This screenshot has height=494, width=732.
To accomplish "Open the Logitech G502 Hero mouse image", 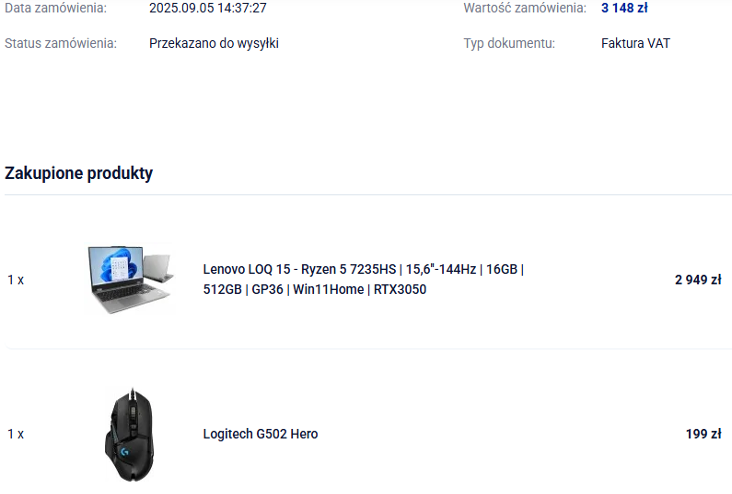I will tap(129, 434).
